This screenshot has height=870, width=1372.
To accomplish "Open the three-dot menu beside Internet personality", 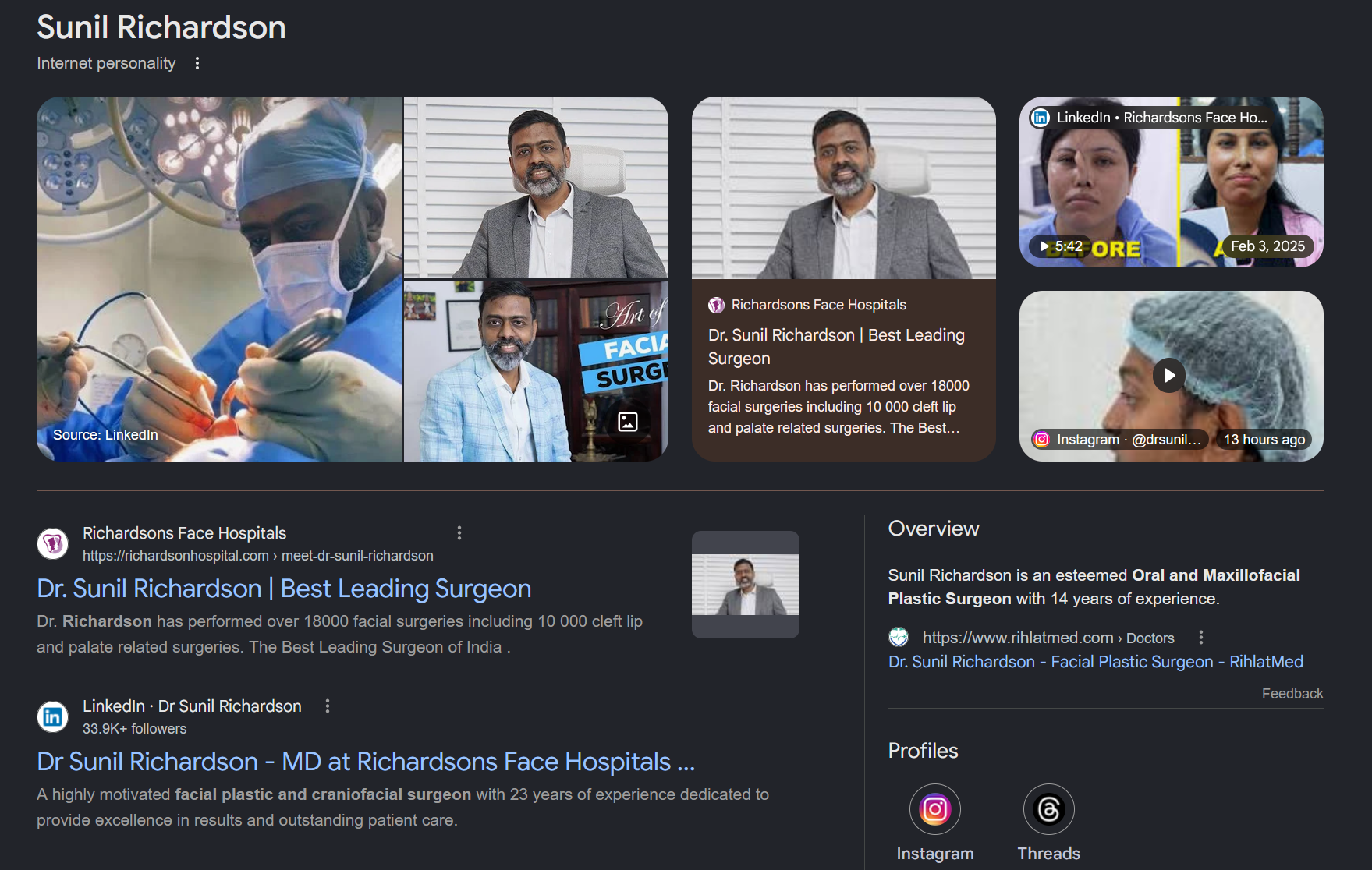I will (x=197, y=63).
